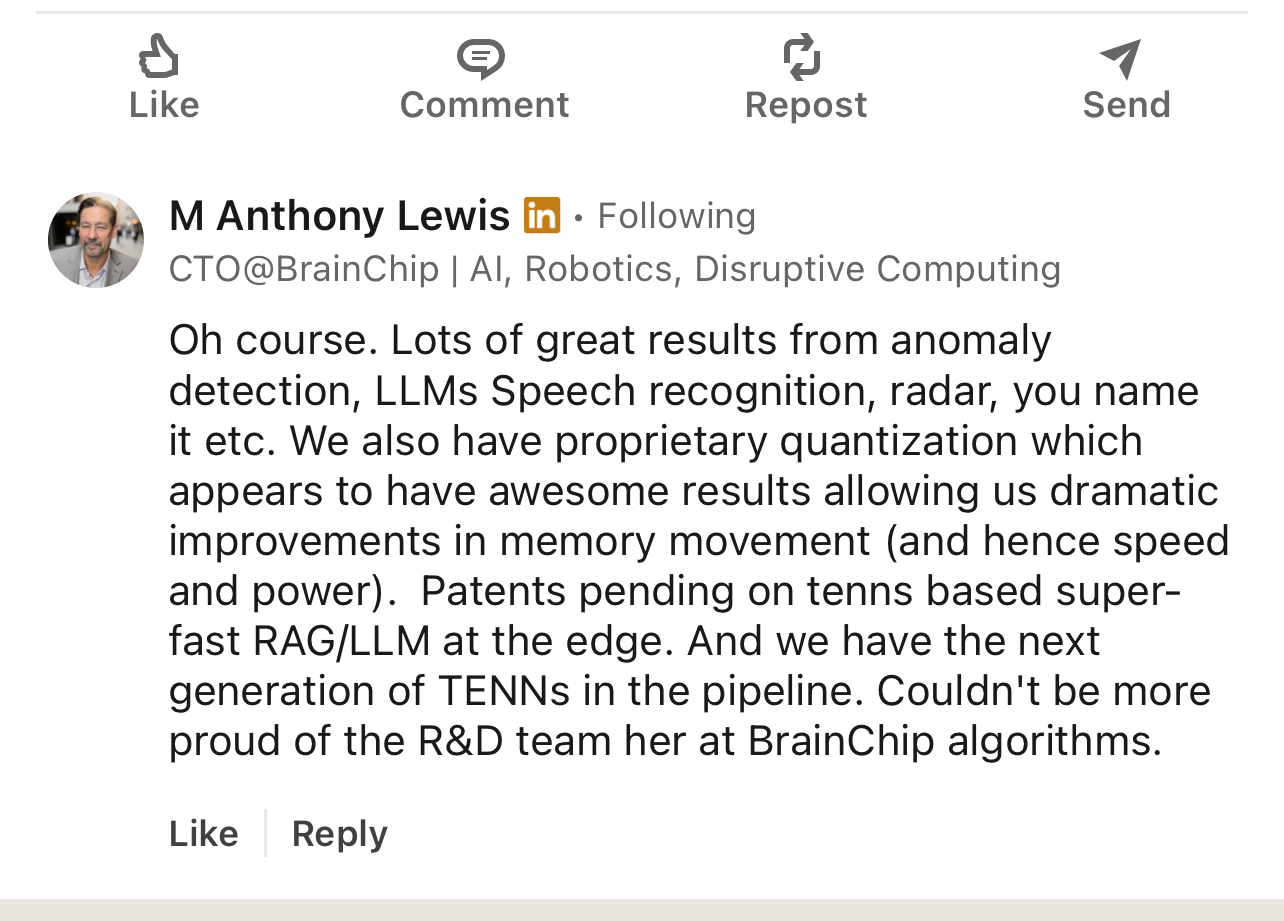1284x921 pixels.
Task: Open the M Anthony Lewis name link
Action: [x=339, y=216]
